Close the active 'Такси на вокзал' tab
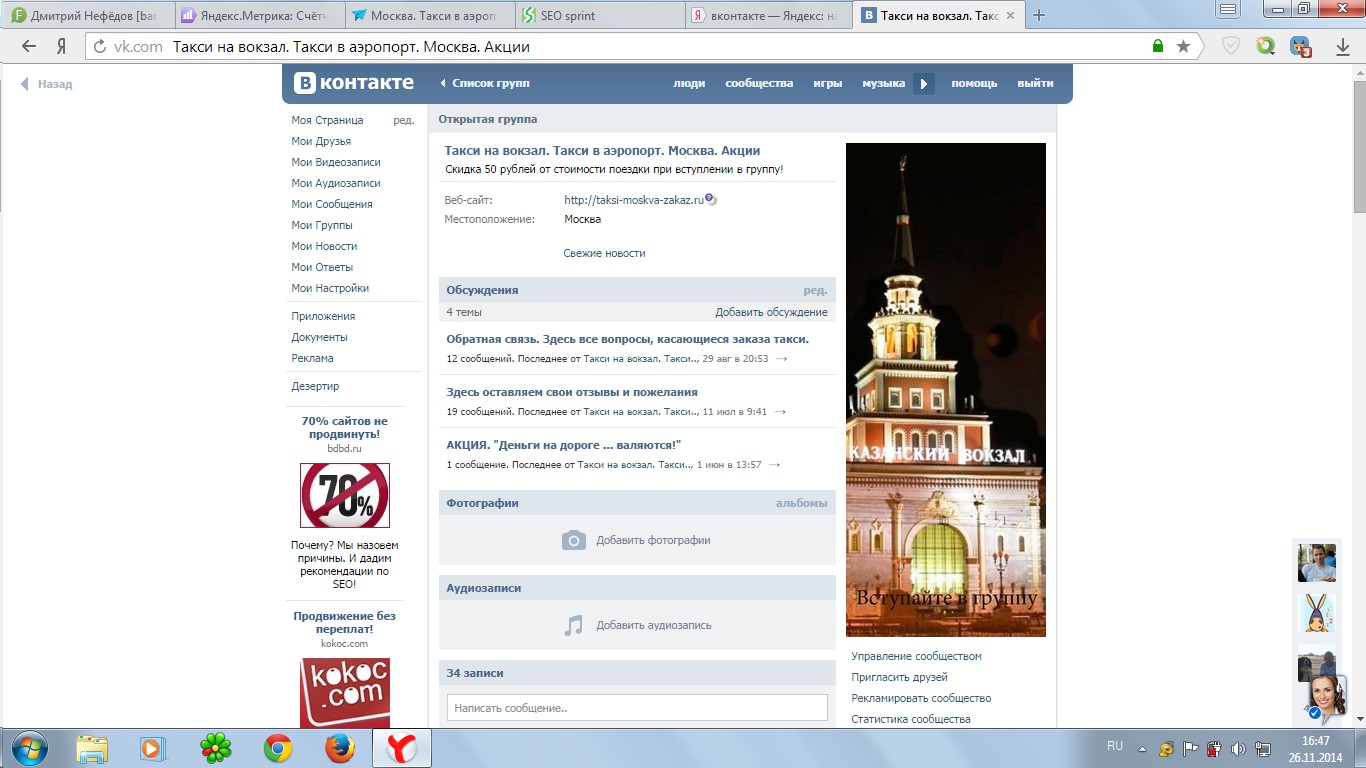 (1010, 16)
